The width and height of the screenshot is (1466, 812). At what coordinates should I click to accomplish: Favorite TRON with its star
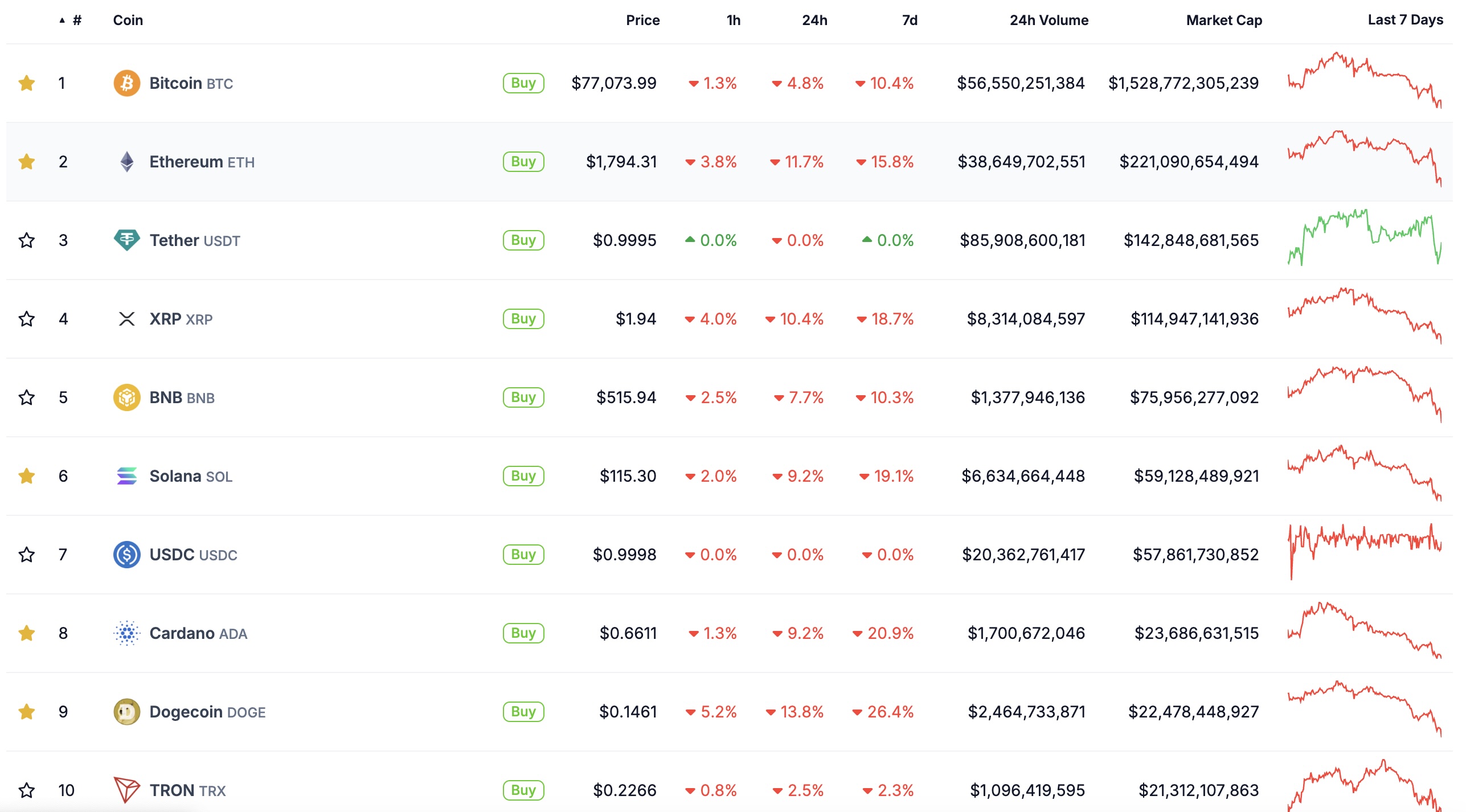[26, 790]
